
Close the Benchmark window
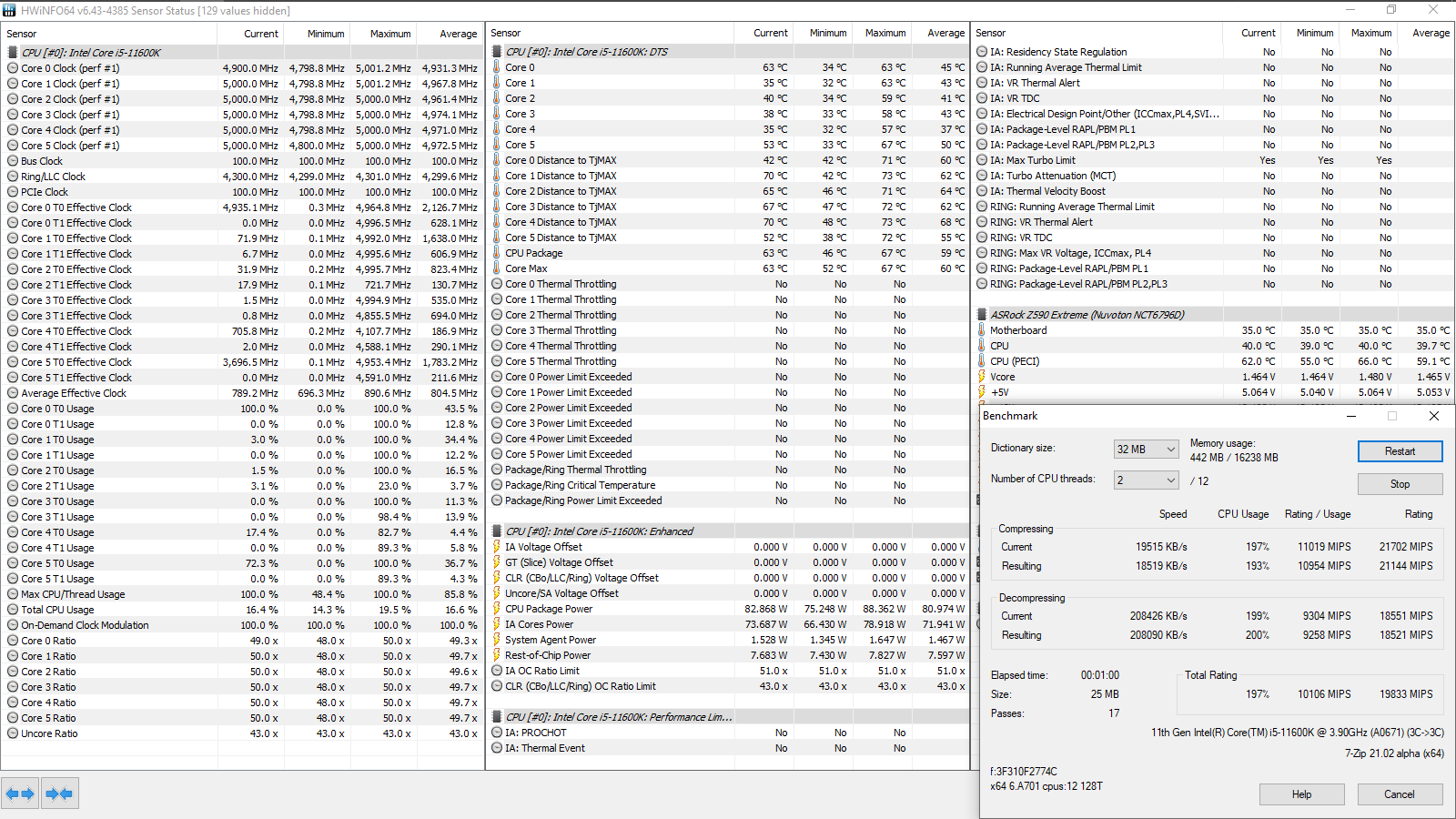tap(1434, 416)
